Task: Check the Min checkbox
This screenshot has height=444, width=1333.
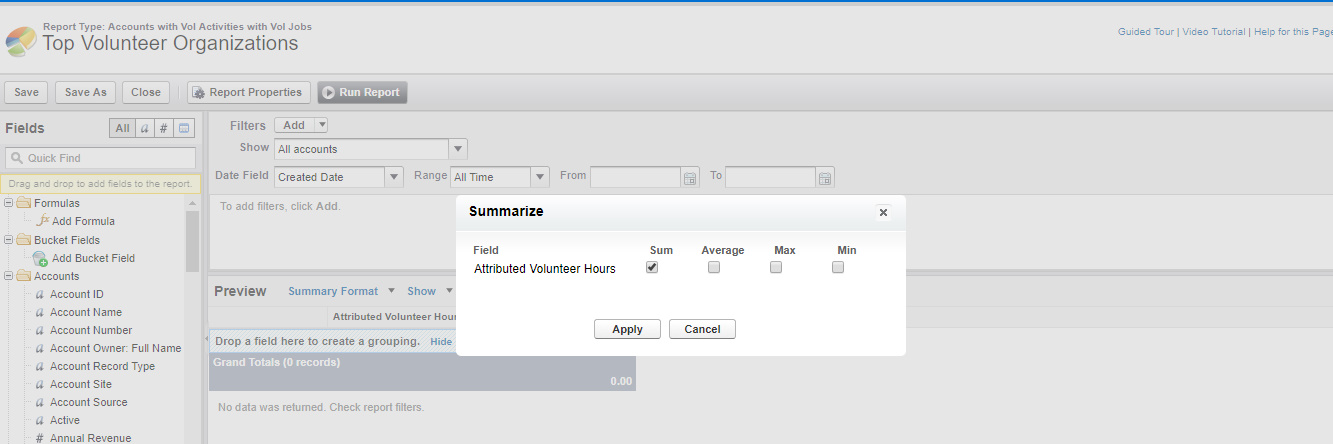Action: point(838,267)
